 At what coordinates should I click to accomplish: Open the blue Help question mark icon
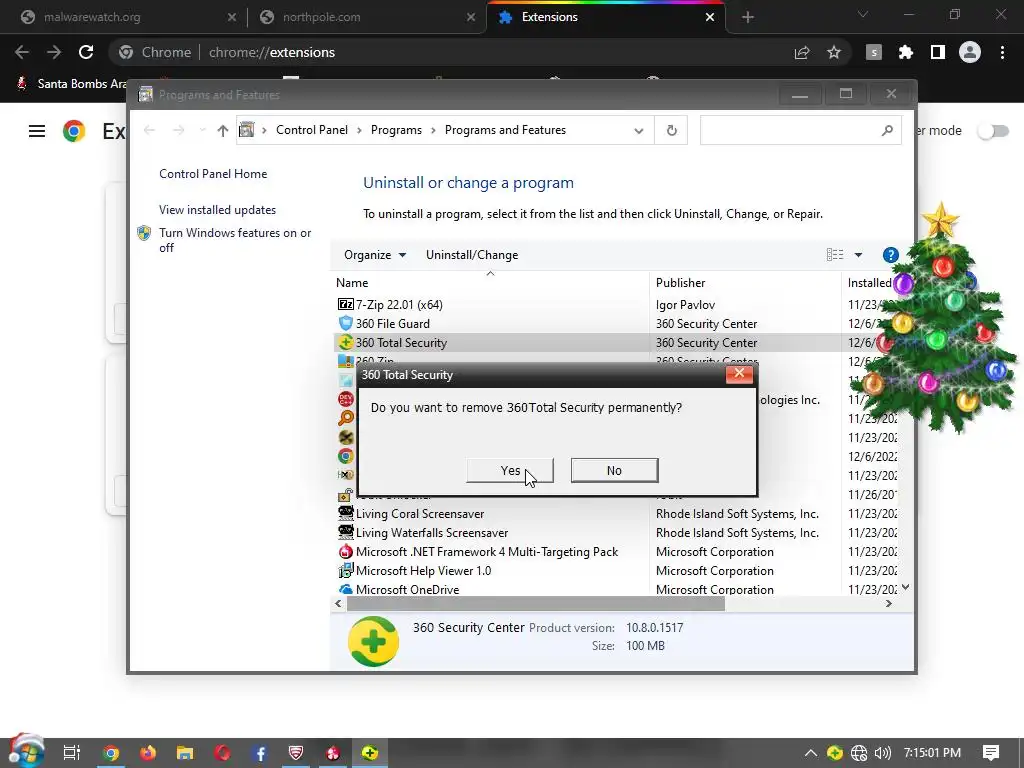(x=890, y=255)
